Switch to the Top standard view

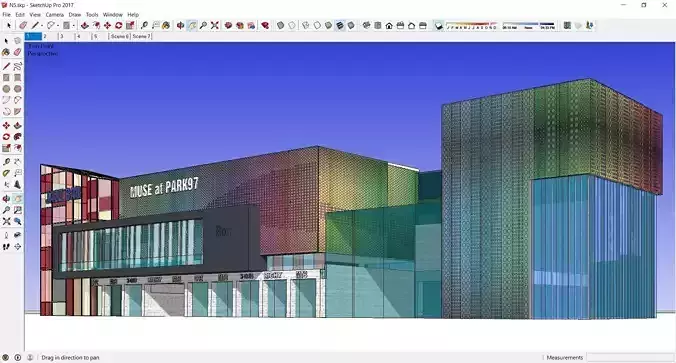pos(378,26)
